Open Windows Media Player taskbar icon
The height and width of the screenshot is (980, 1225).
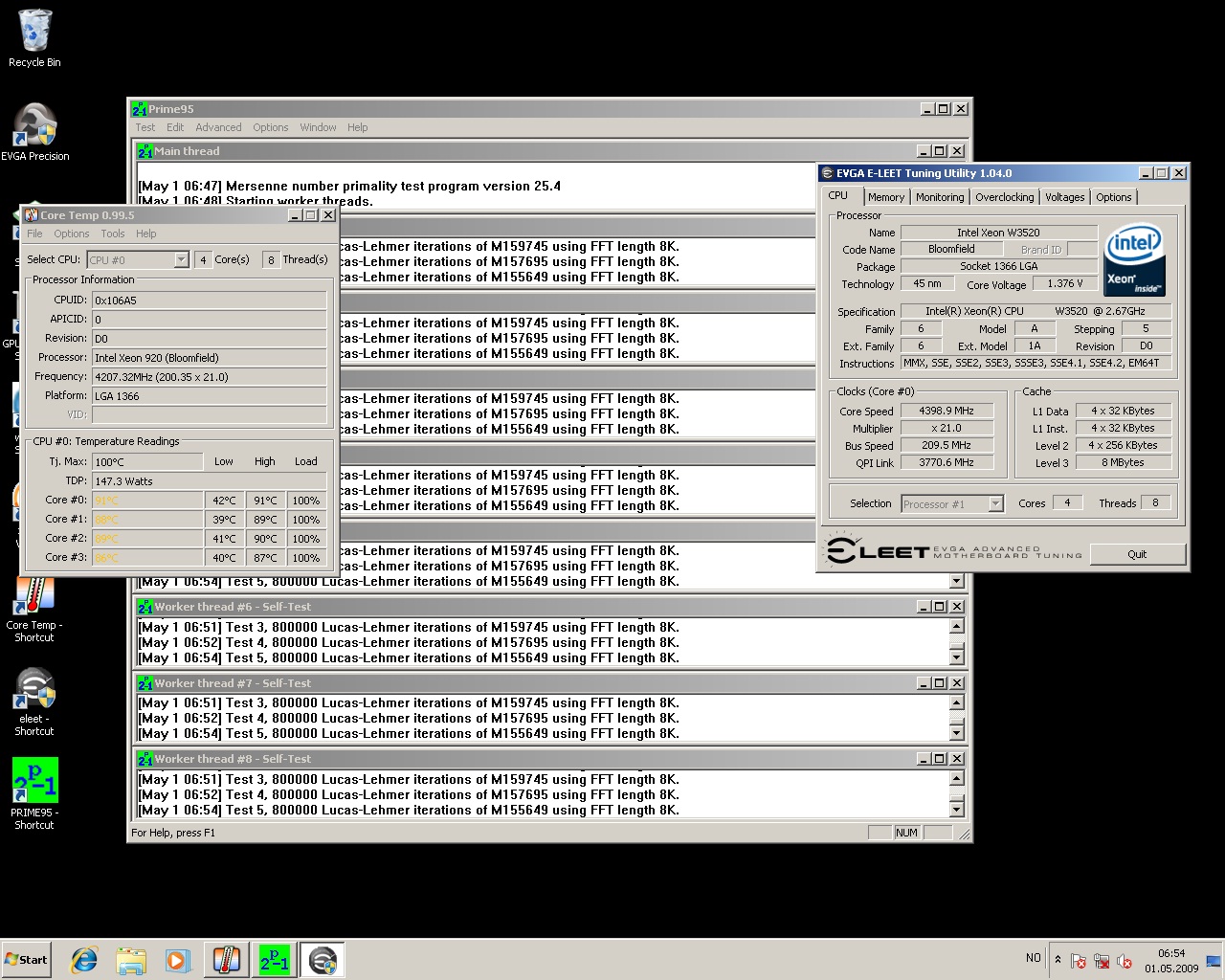[x=177, y=960]
